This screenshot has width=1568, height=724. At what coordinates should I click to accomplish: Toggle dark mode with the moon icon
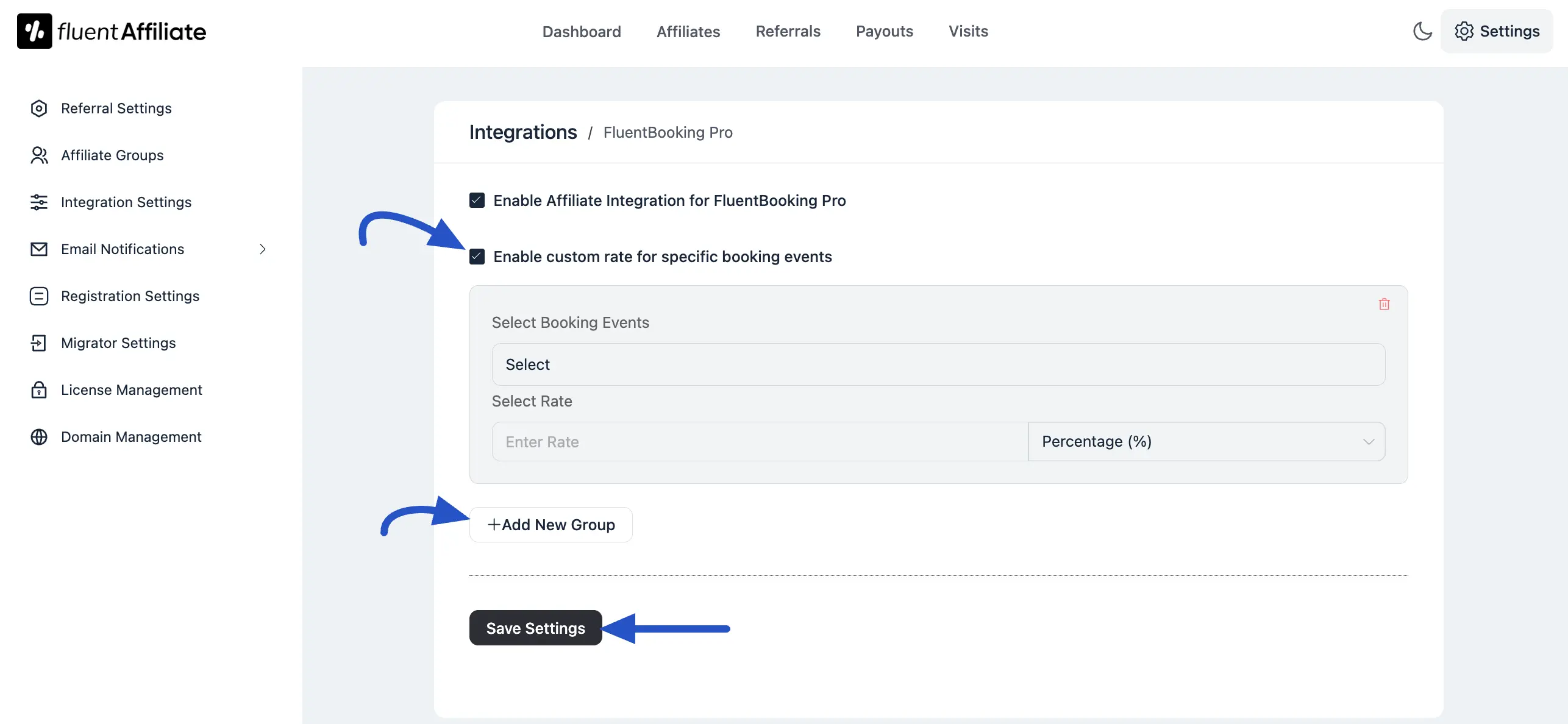(1422, 31)
